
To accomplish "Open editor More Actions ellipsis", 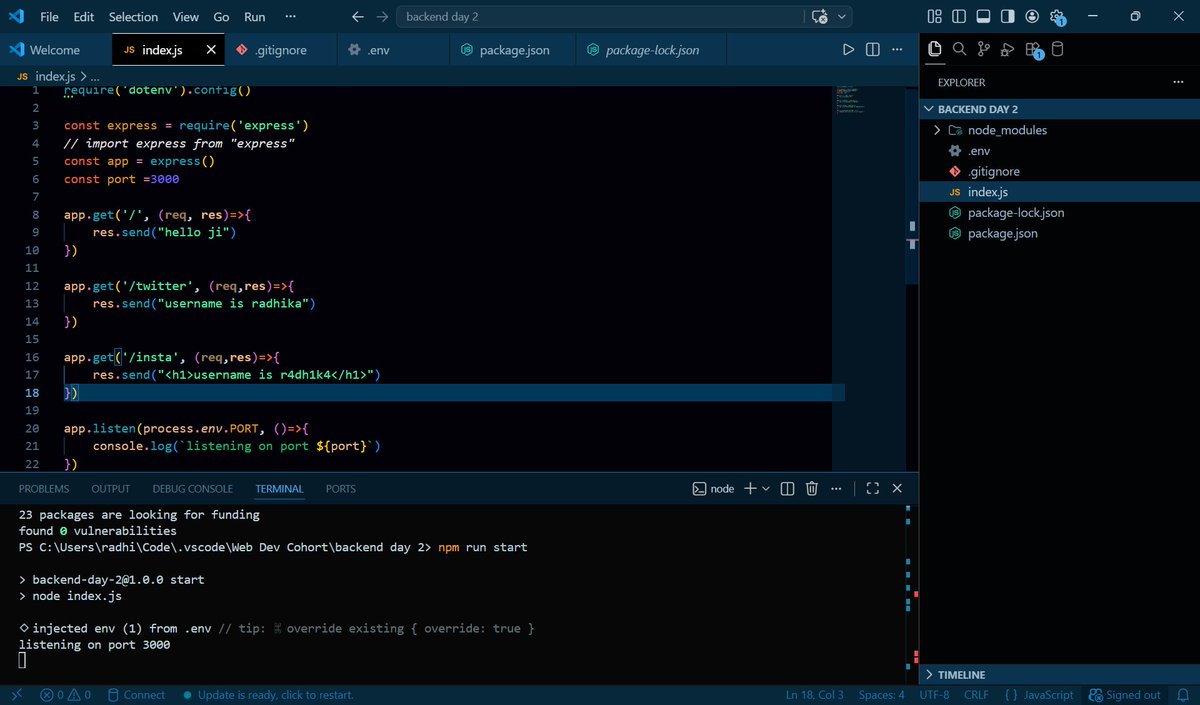I will click(x=897, y=49).
